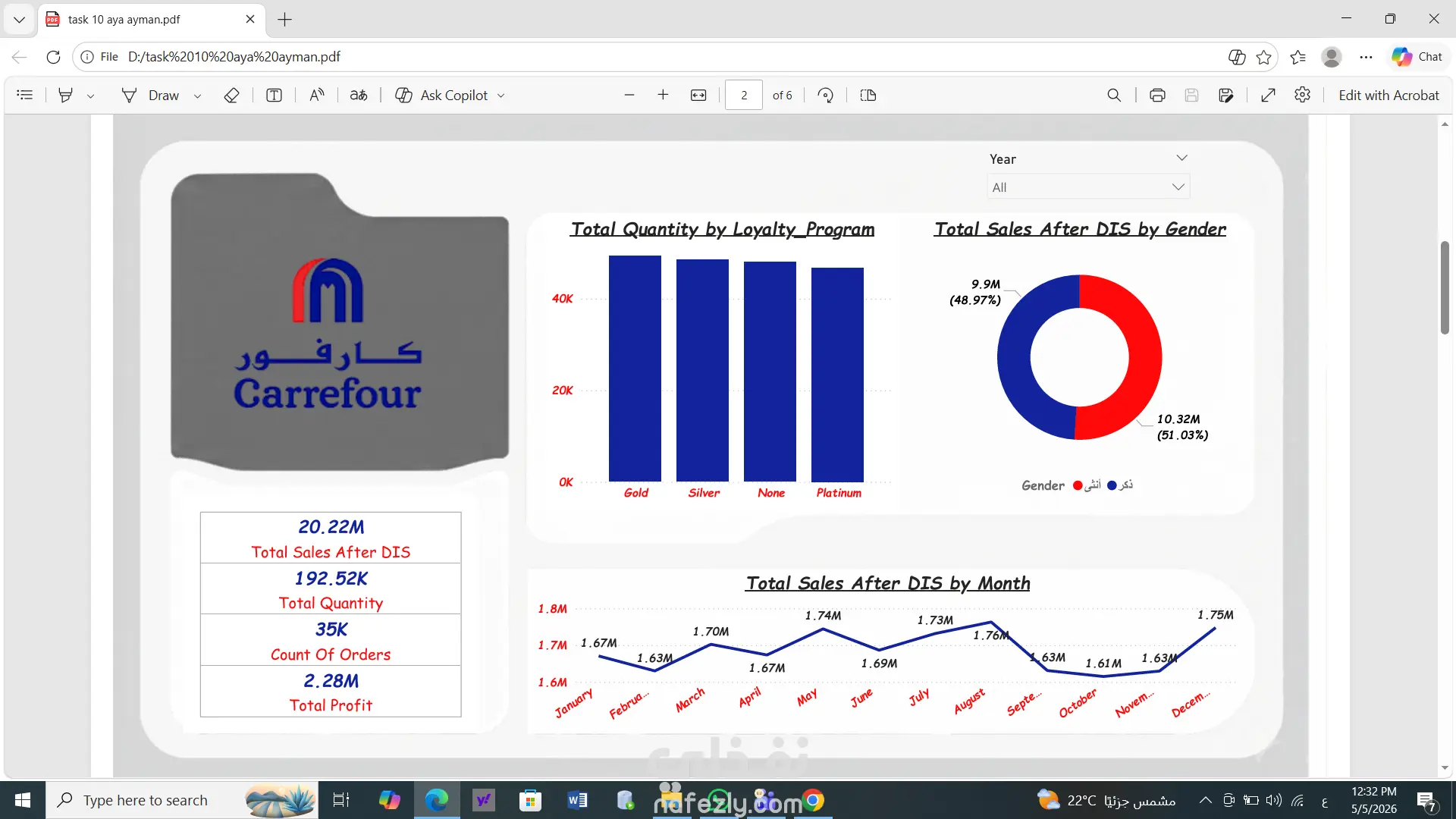
Task: Go back to previous page
Action: [20, 57]
